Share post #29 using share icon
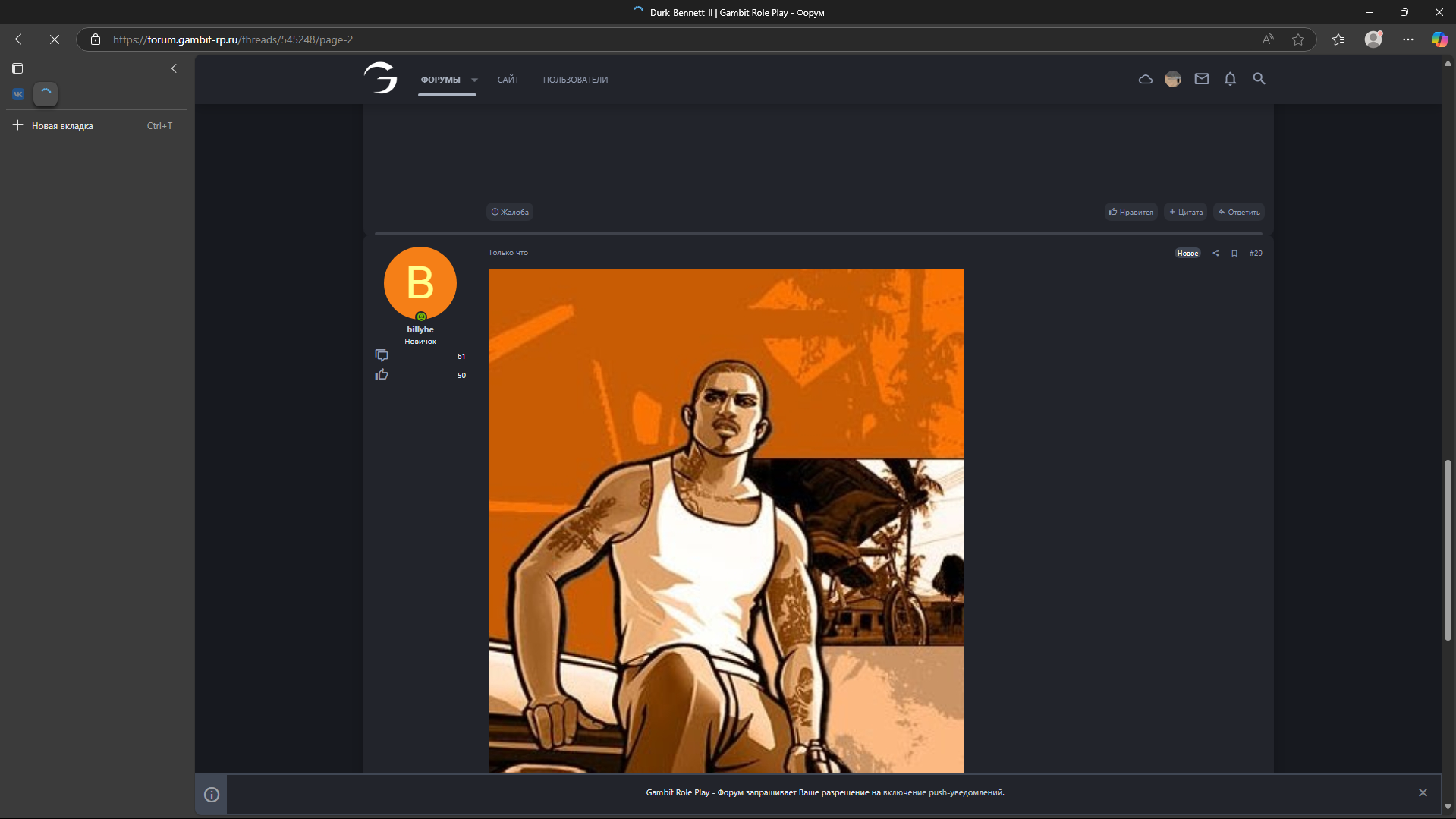1456x819 pixels. tap(1215, 254)
